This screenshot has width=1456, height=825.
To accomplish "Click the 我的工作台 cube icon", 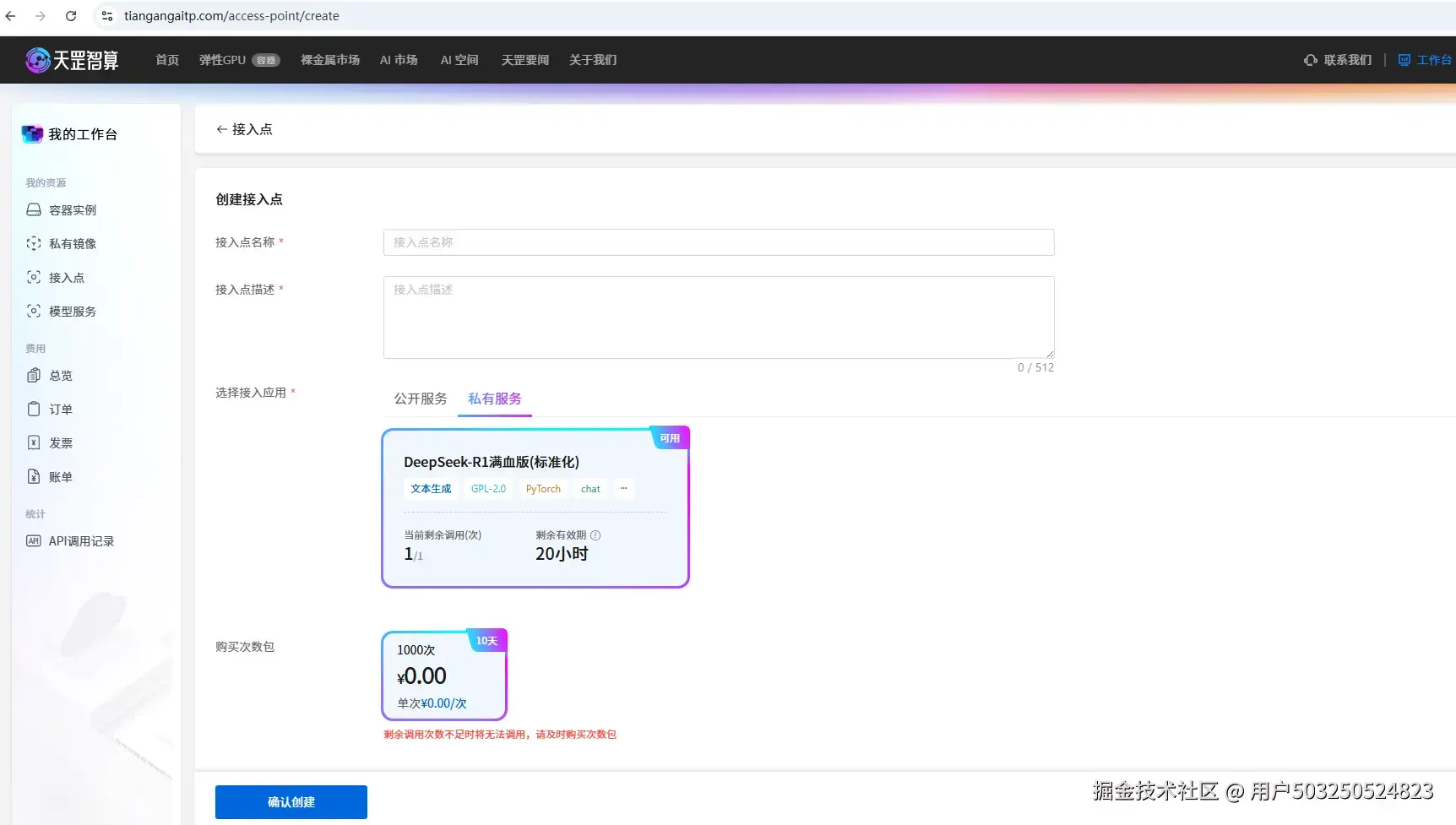I will pos(32,133).
